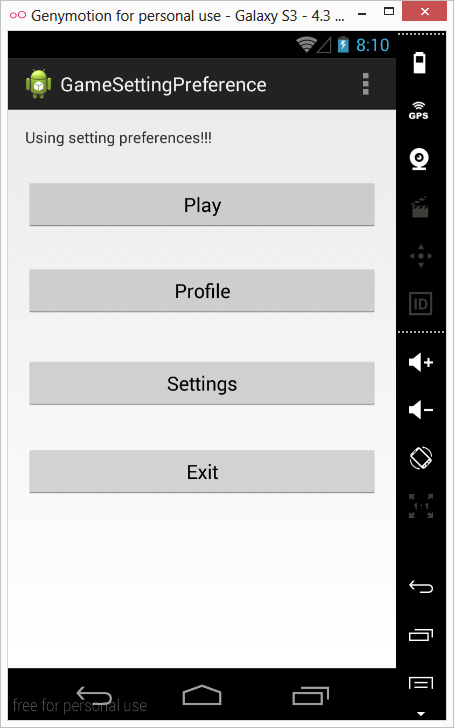The height and width of the screenshot is (728, 454).
Task: Rotate the device using rotate icon
Action: (x=421, y=458)
